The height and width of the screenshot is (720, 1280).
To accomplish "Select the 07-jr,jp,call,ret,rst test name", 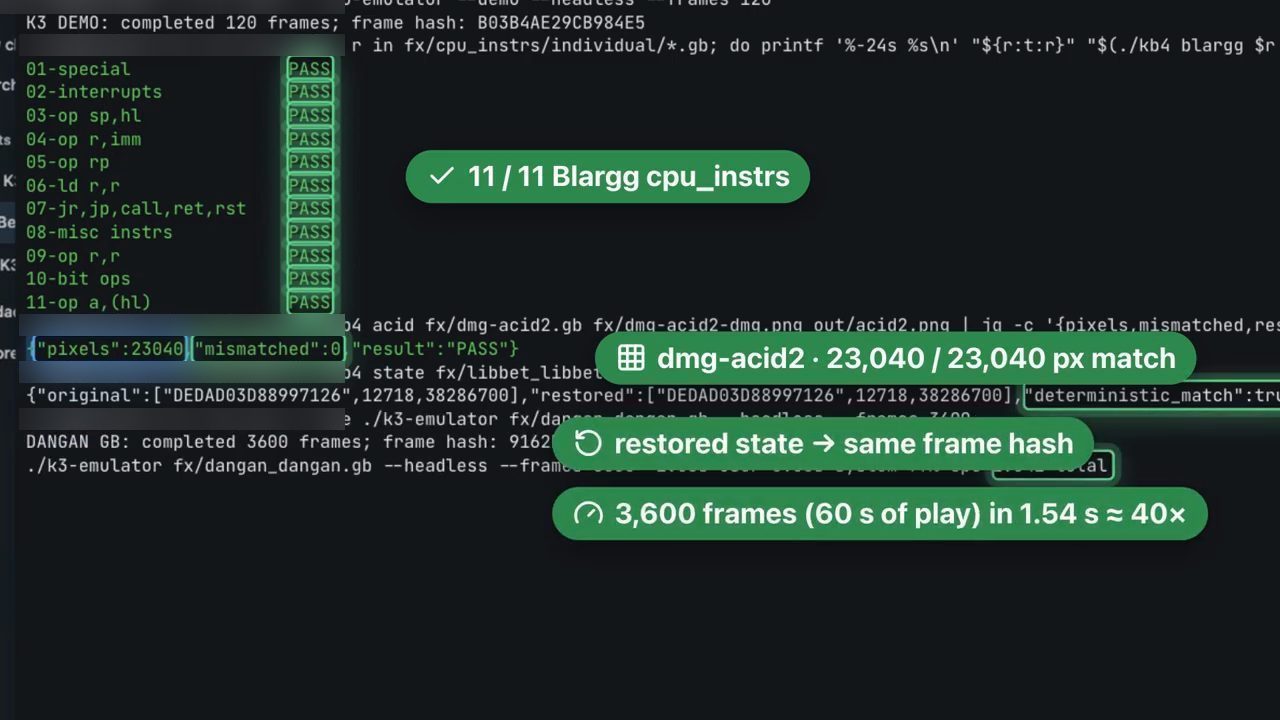I will pyautogui.click(x=136, y=209).
